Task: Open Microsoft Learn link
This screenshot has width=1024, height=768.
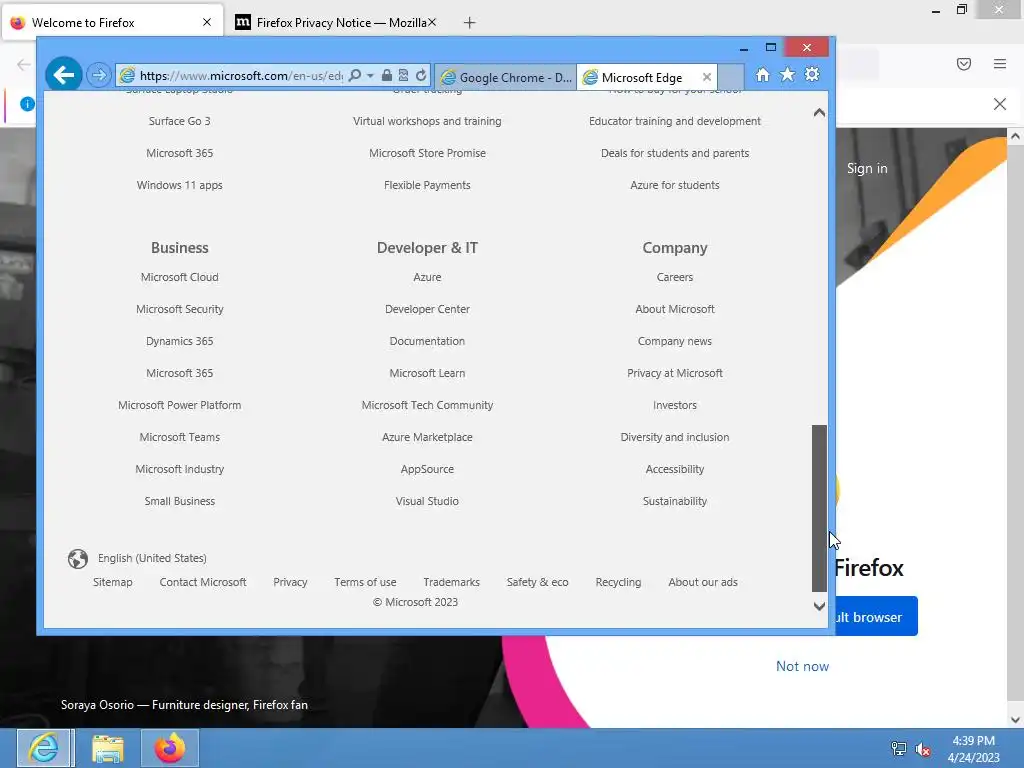Action: (427, 373)
